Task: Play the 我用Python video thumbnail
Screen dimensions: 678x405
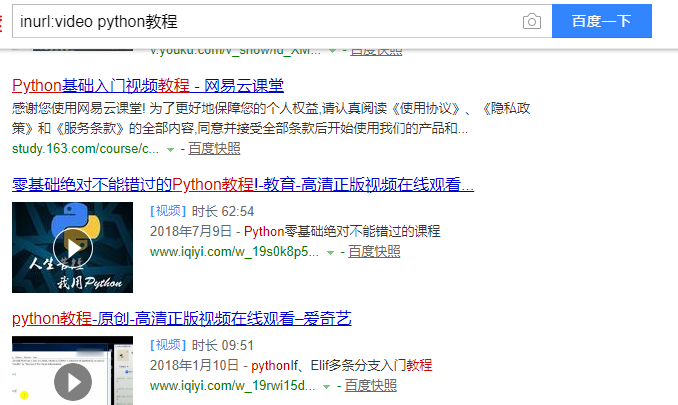Action: point(73,247)
